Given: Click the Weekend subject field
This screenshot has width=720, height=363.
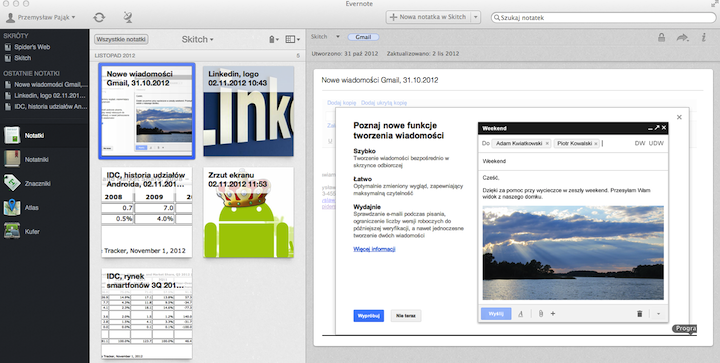Looking at the screenshot, I should [573, 161].
